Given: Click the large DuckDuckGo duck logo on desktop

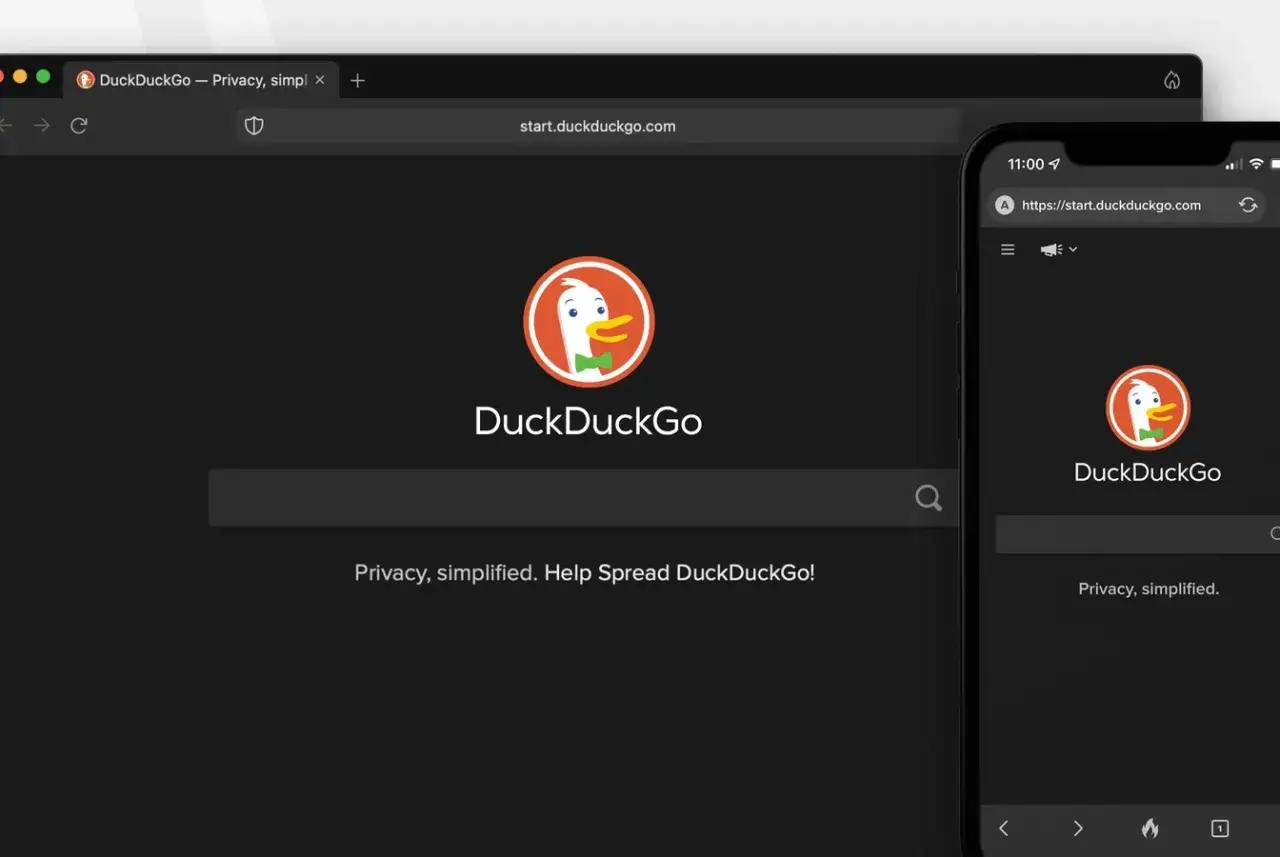Looking at the screenshot, I should 589,321.
